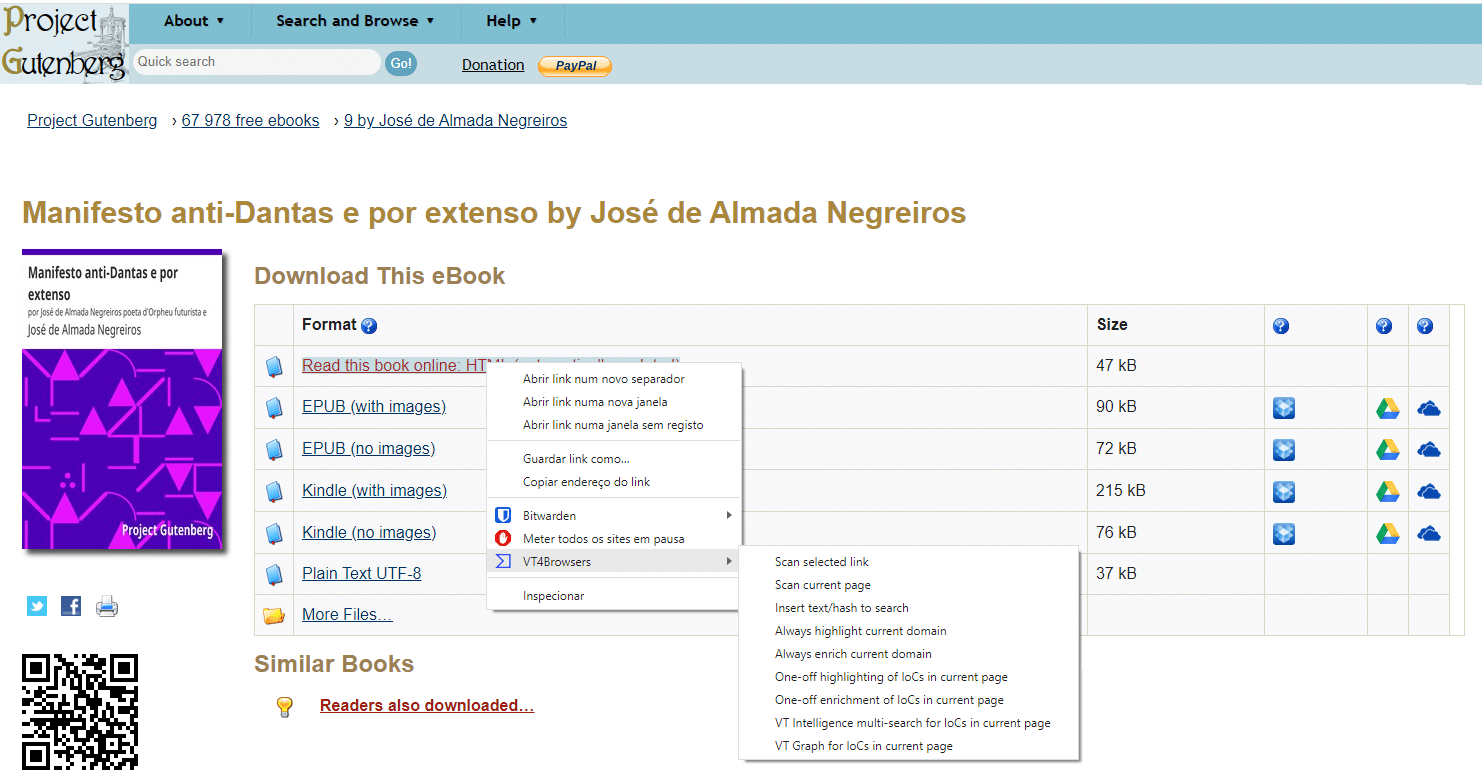The width and height of the screenshot is (1482, 781).
Task: Click the book icon beside Plain Text UTF-8
Action: pyautogui.click(x=274, y=575)
